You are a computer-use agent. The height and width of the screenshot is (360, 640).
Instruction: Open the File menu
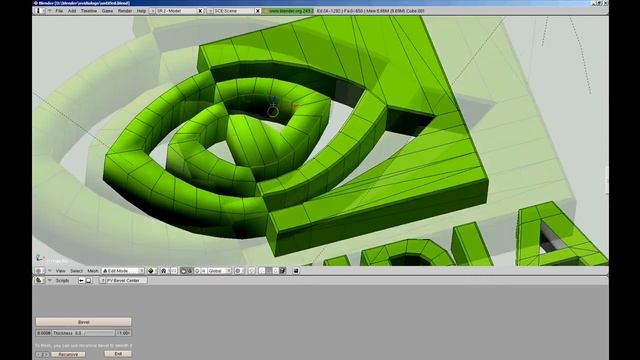point(59,11)
